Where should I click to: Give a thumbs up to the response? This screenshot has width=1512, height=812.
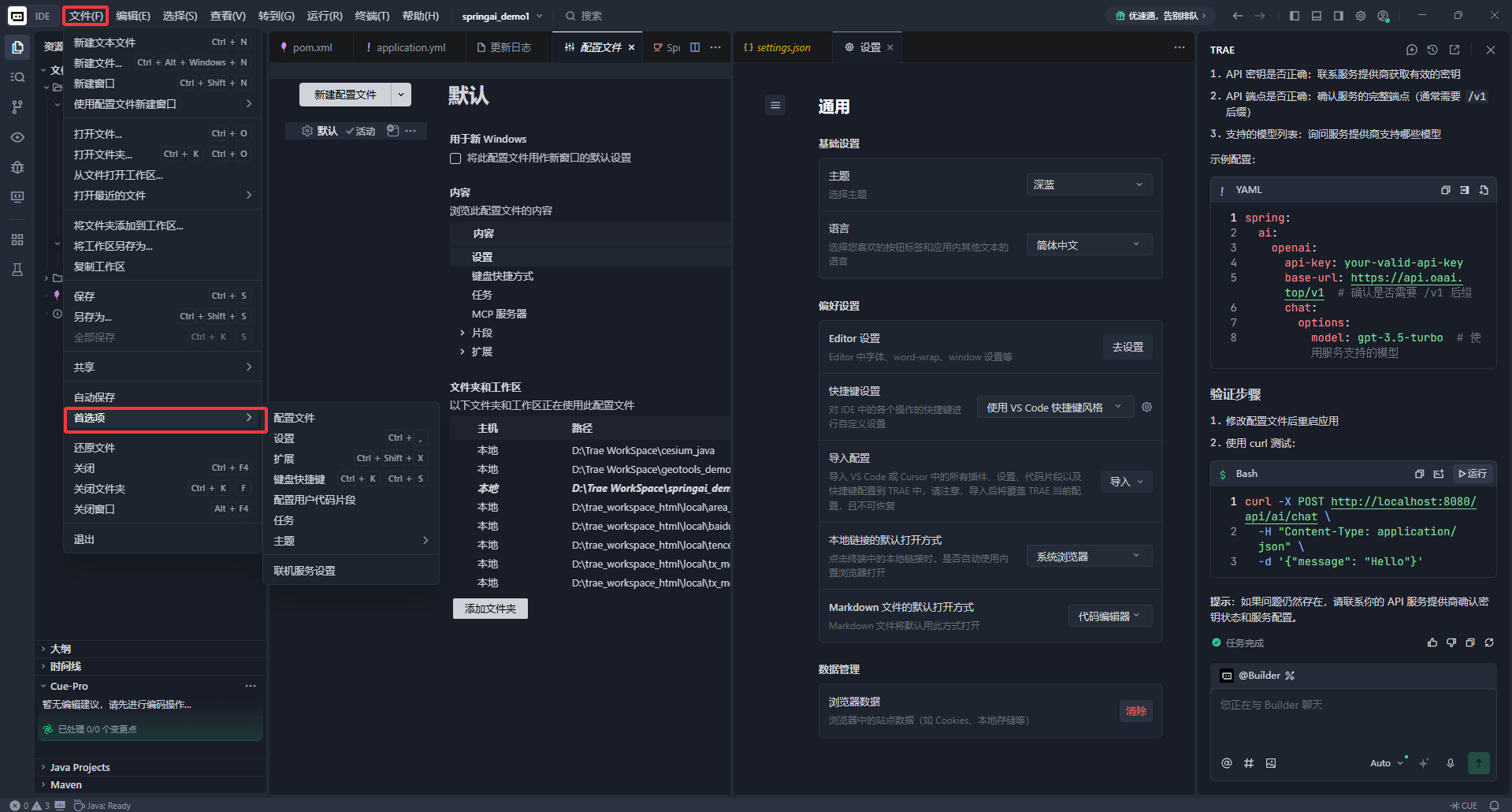pyautogui.click(x=1432, y=643)
